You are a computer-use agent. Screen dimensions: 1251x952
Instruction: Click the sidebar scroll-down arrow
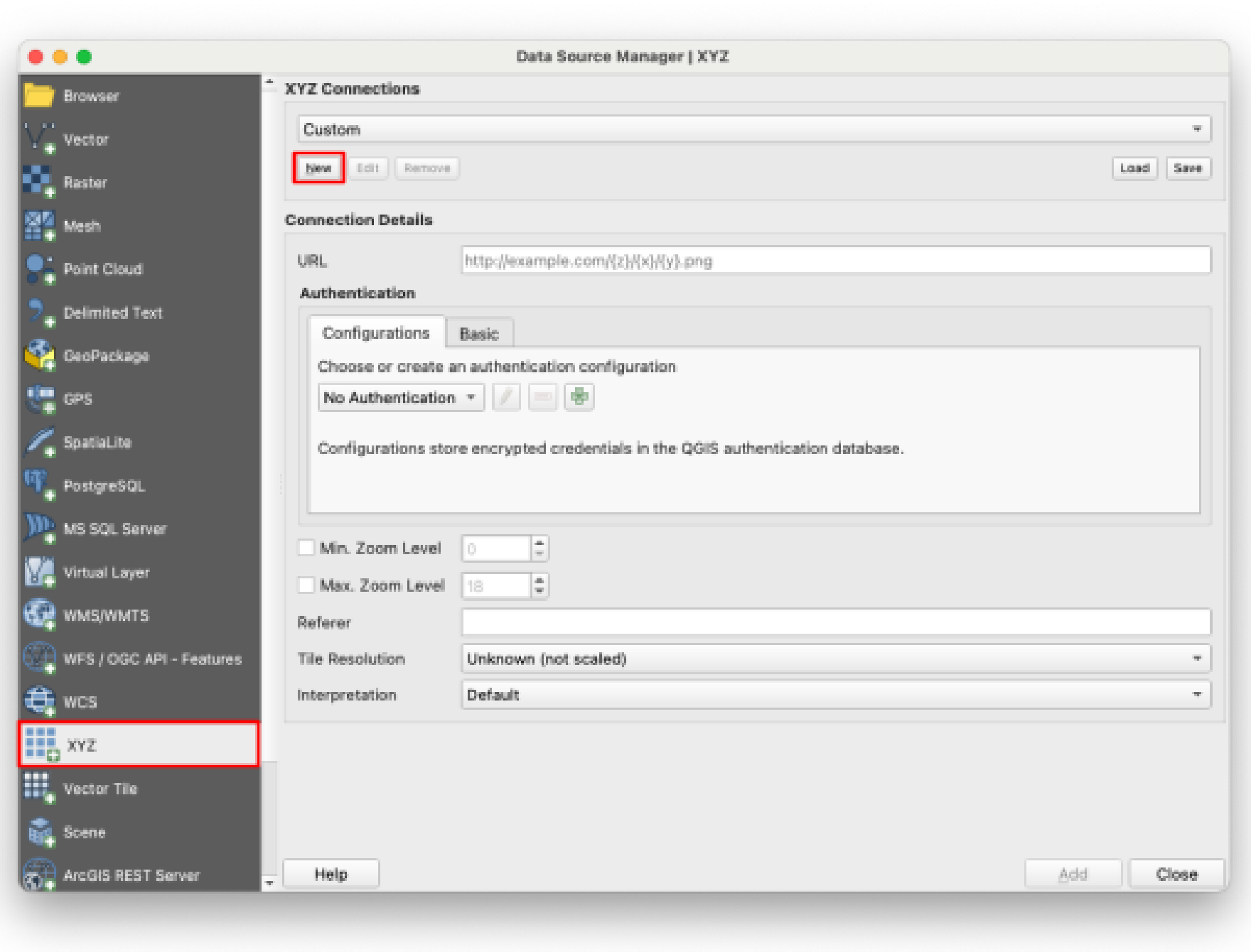[269, 882]
